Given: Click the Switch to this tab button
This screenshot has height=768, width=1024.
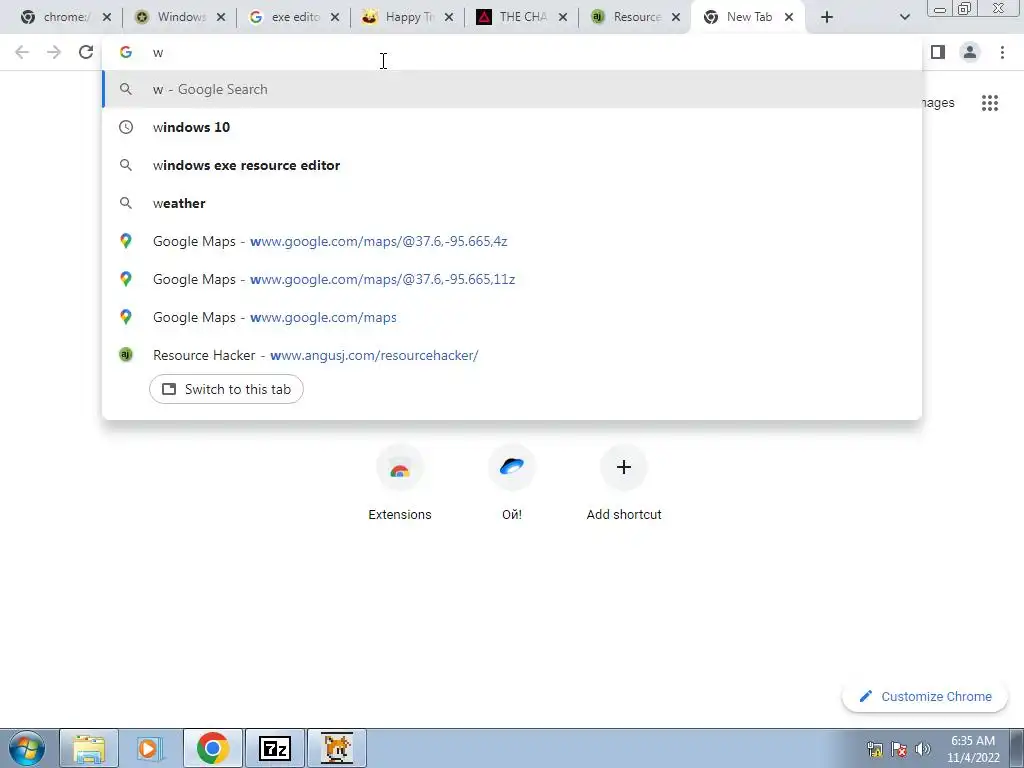Looking at the screenshot, I should (226, 389).
